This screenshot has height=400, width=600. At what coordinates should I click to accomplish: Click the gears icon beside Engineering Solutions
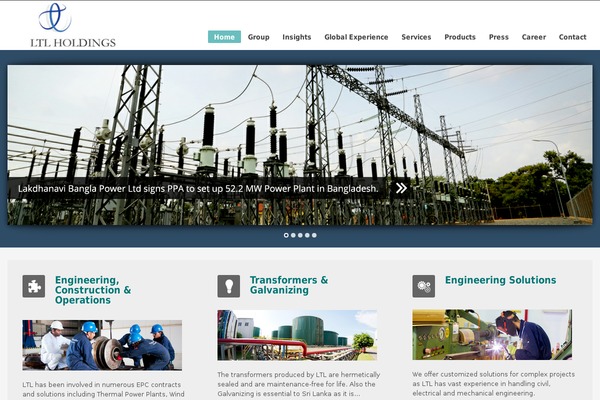tap(424, 286)
